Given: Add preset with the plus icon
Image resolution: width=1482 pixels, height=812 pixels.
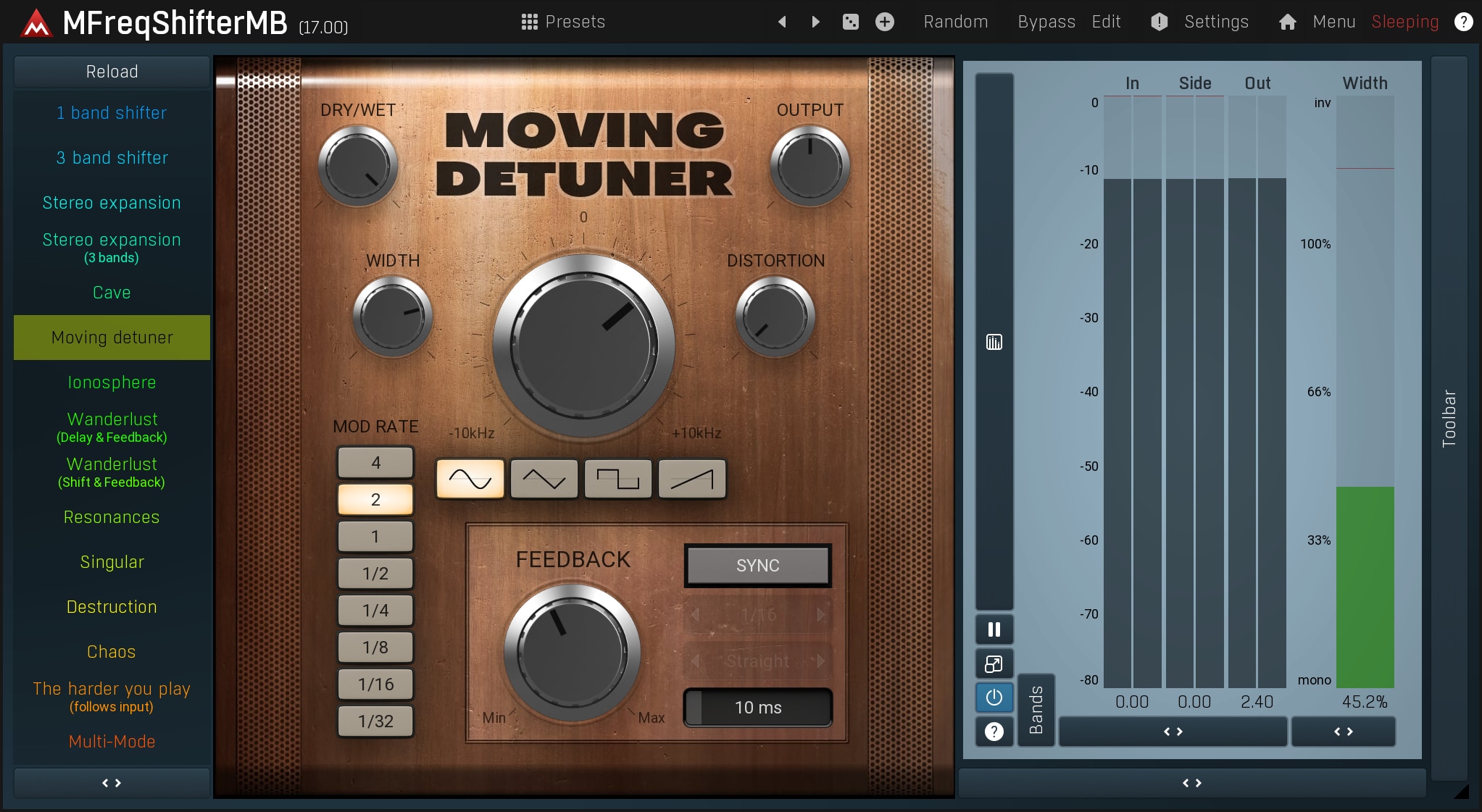Looking at the screenshot, I should click(884, 22).
